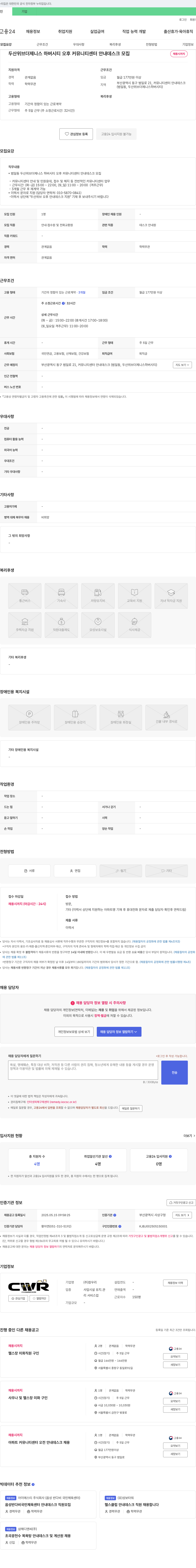Viewport: 196px width, 1568px height.
Task: Click the 개인정보보호법 상세 보기 button
Action: 74,1032
